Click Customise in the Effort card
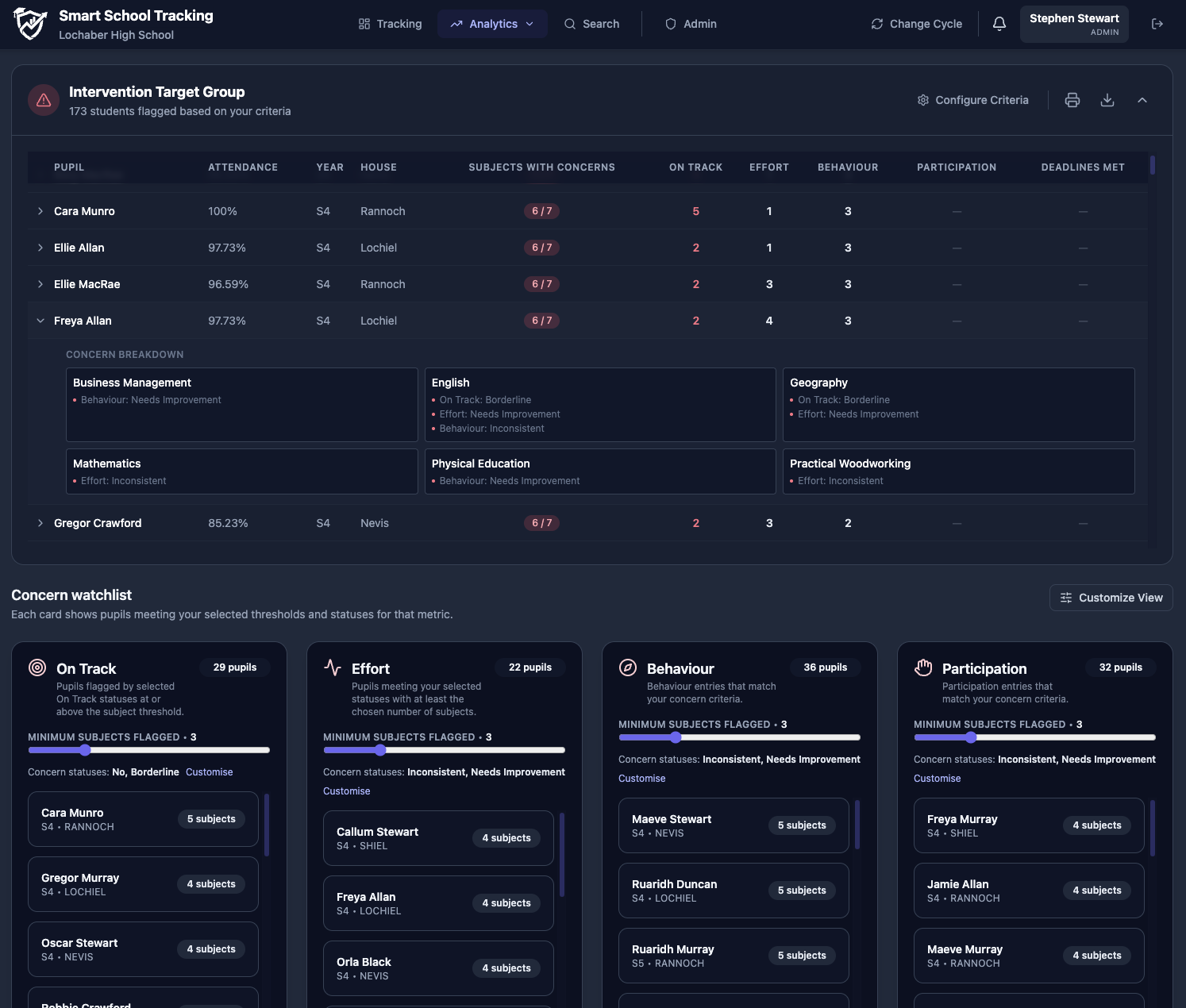Screen dimensions: 1186x1008 pos(347,791)
